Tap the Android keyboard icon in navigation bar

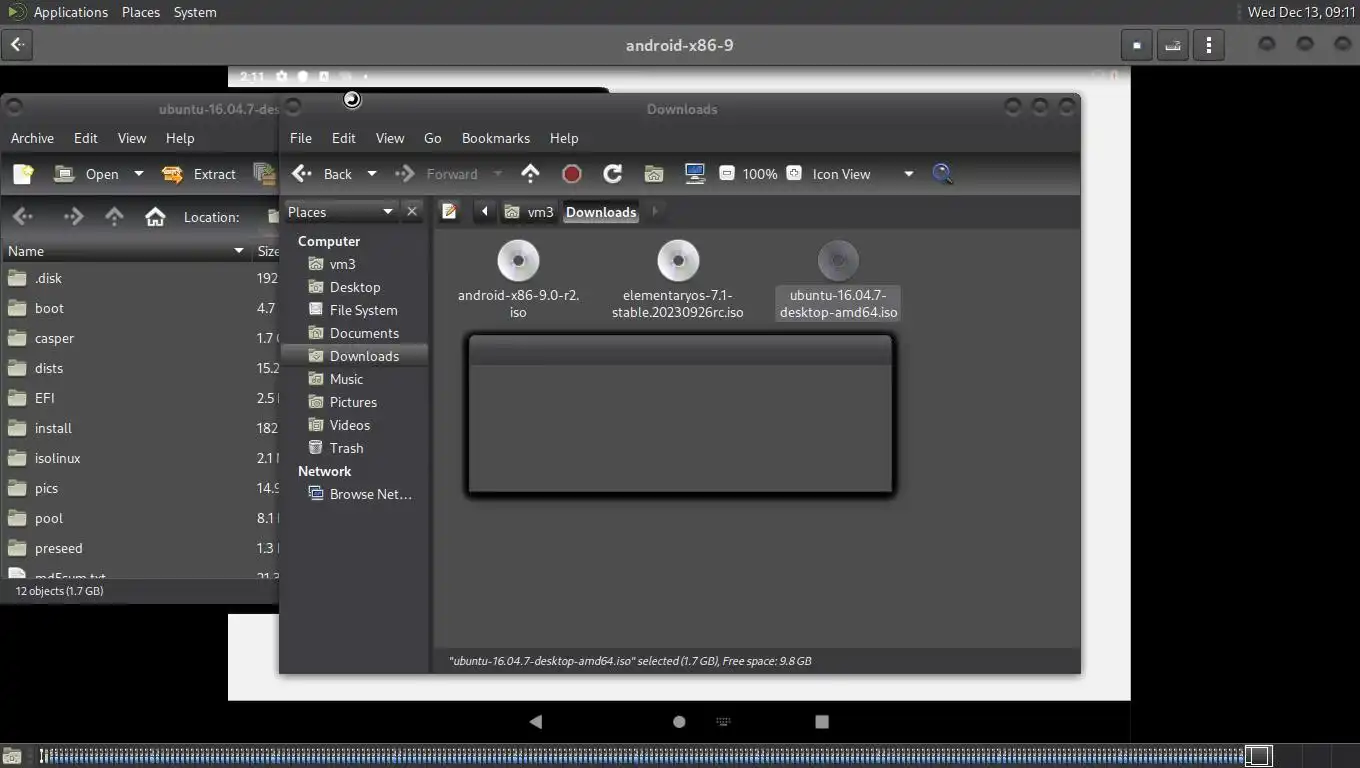pyautogui.click(x=724, y=722)
